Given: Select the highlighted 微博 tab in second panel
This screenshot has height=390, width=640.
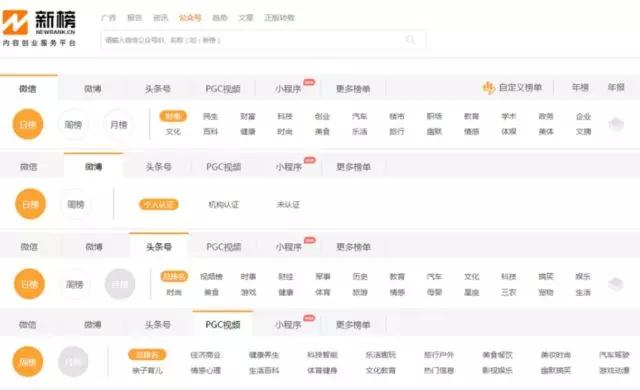Looking at the screenshot, I should [x=93, y=166].
